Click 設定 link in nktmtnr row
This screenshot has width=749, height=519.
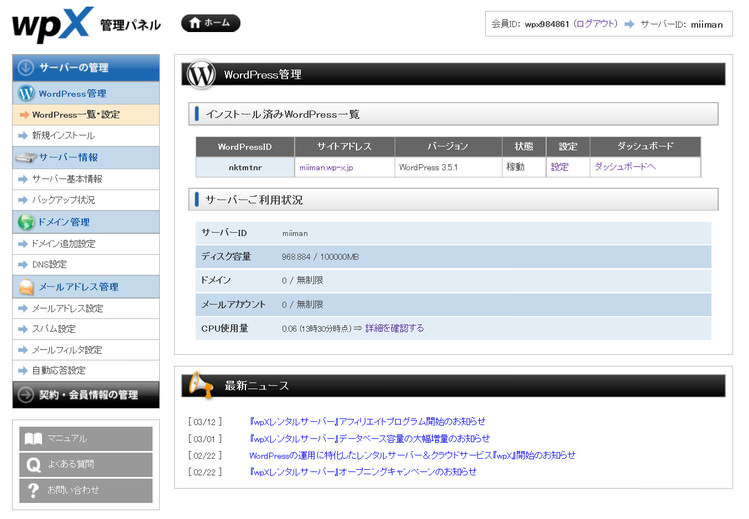559,167
